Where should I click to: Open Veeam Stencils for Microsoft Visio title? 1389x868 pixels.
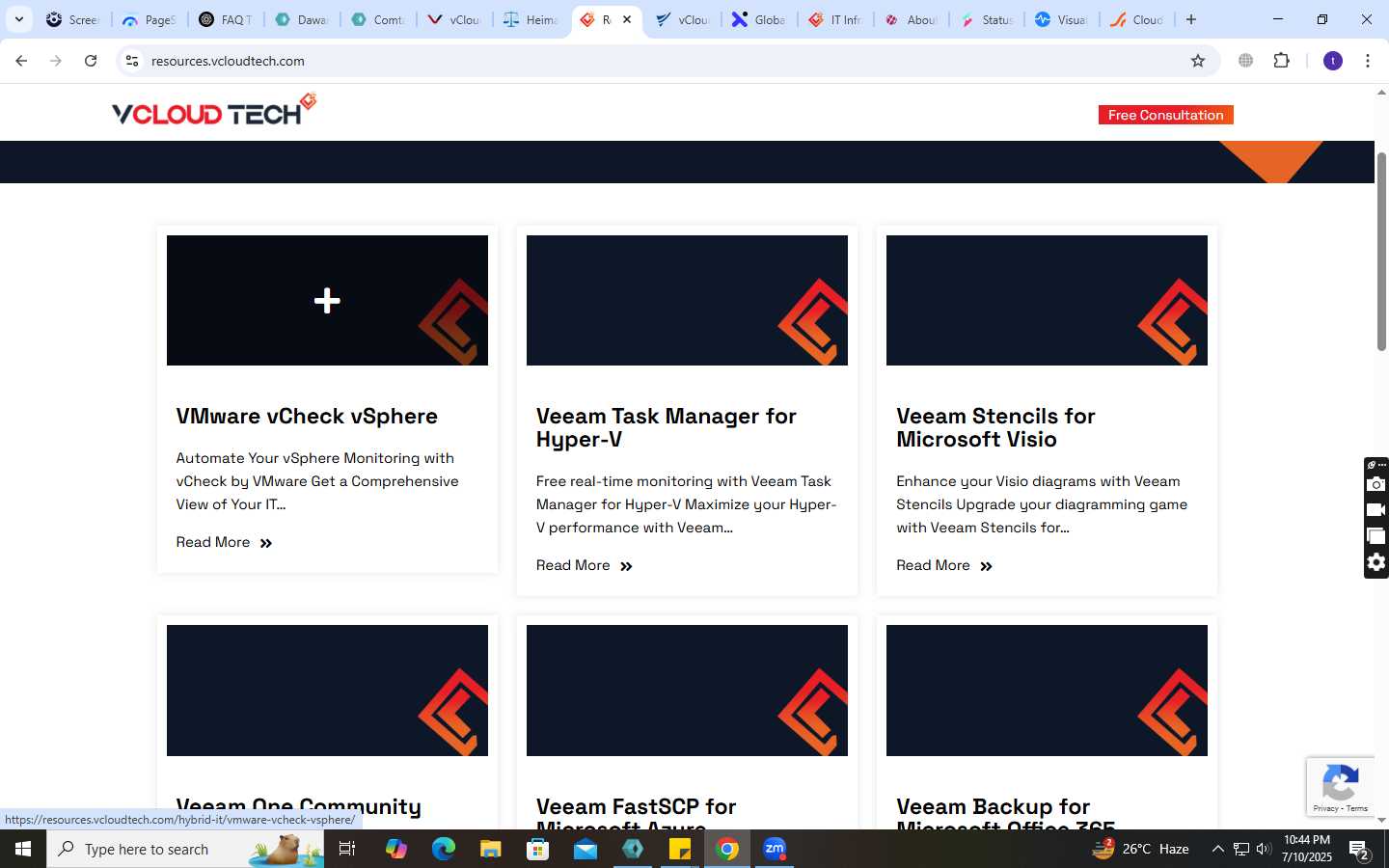[x=995, y=427]
